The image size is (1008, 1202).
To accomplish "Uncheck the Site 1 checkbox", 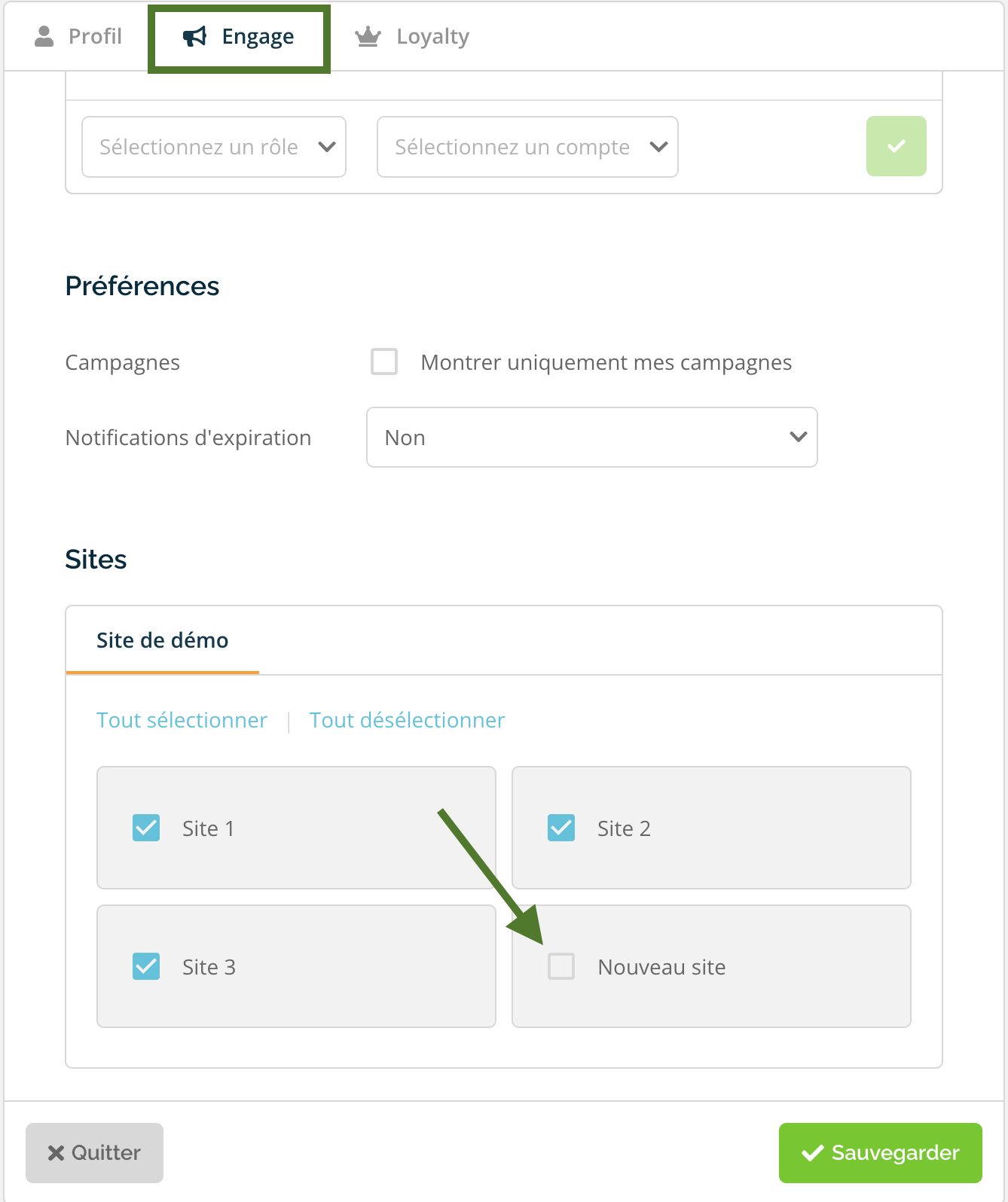I will pos(146,828).
